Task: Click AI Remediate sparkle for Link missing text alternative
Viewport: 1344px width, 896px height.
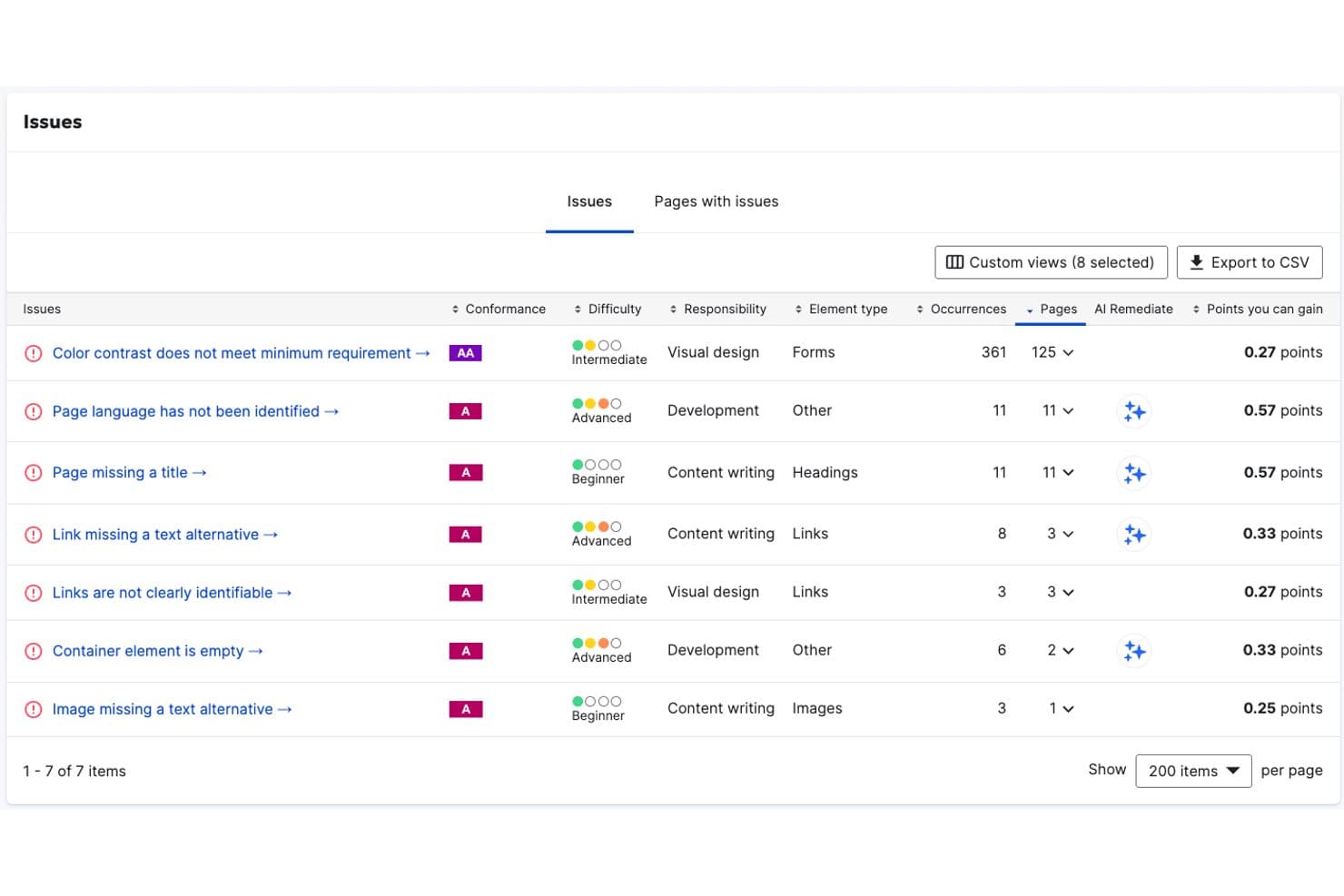Action: 1133,535
